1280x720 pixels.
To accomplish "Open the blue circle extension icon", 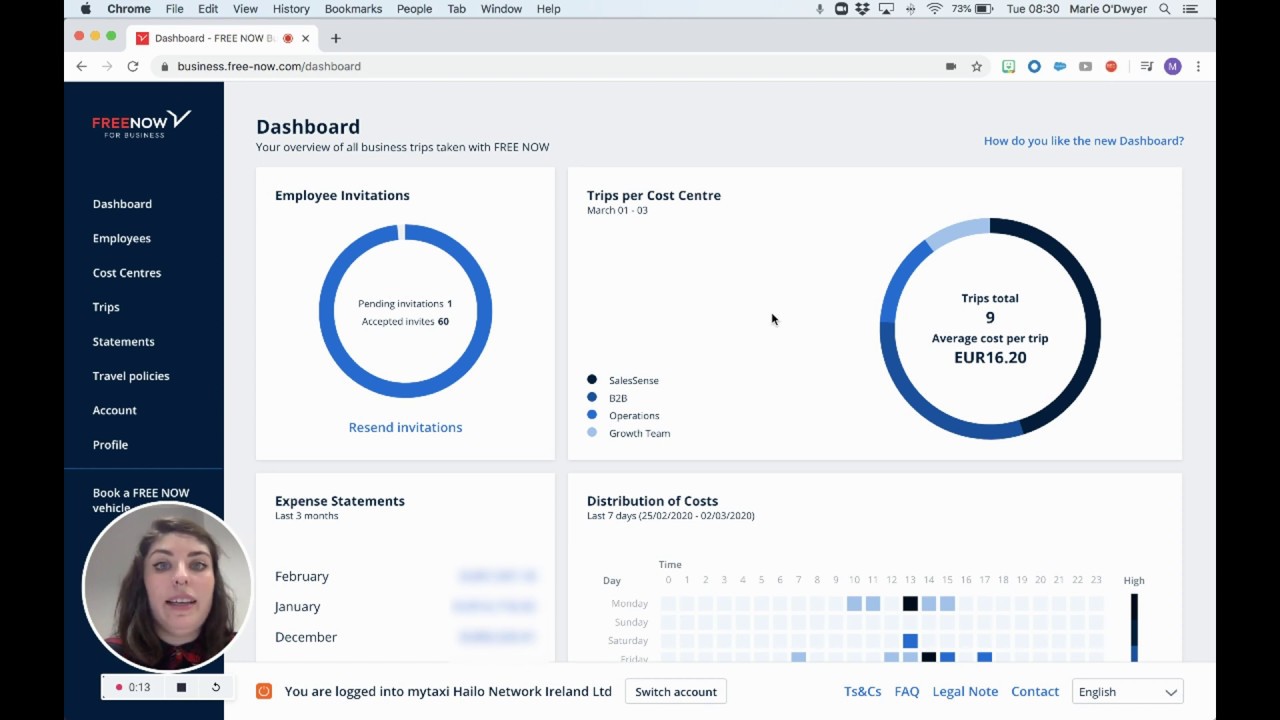I will pos(1034,66).
